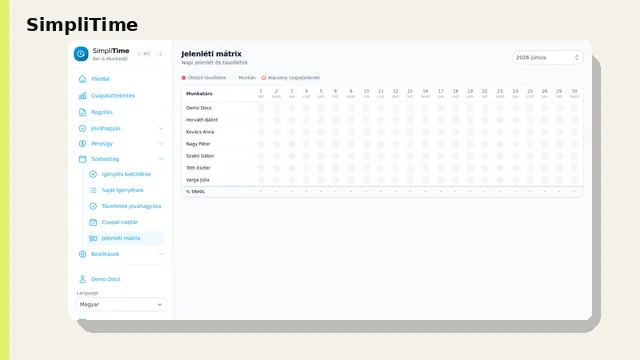Open Rögzítés menu item
This screenshot has height=360, width=640.
(x=102, y=112)
